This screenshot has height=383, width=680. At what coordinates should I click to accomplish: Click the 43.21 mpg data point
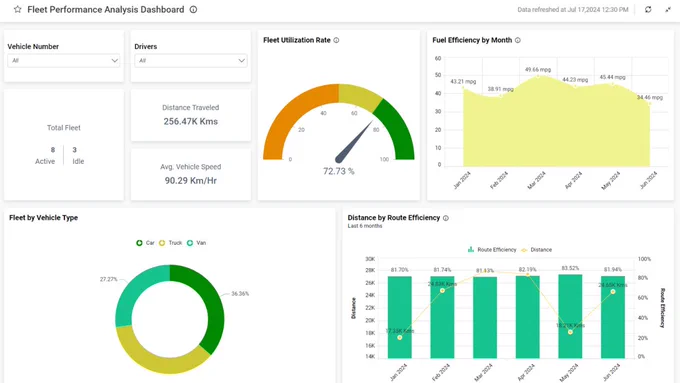click(x=463, y=88)
